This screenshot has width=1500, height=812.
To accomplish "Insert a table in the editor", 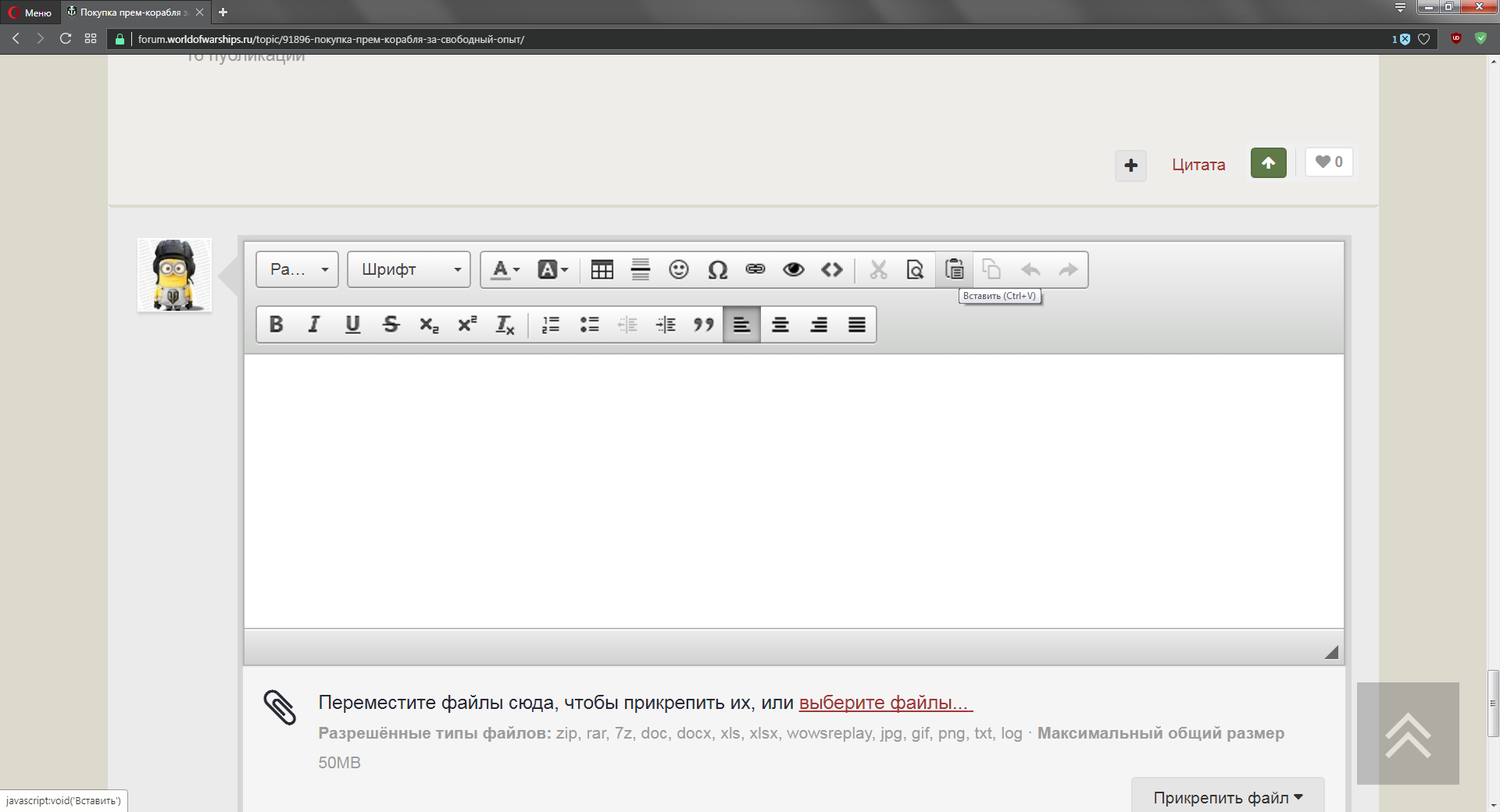I will [x=602, y=270].
